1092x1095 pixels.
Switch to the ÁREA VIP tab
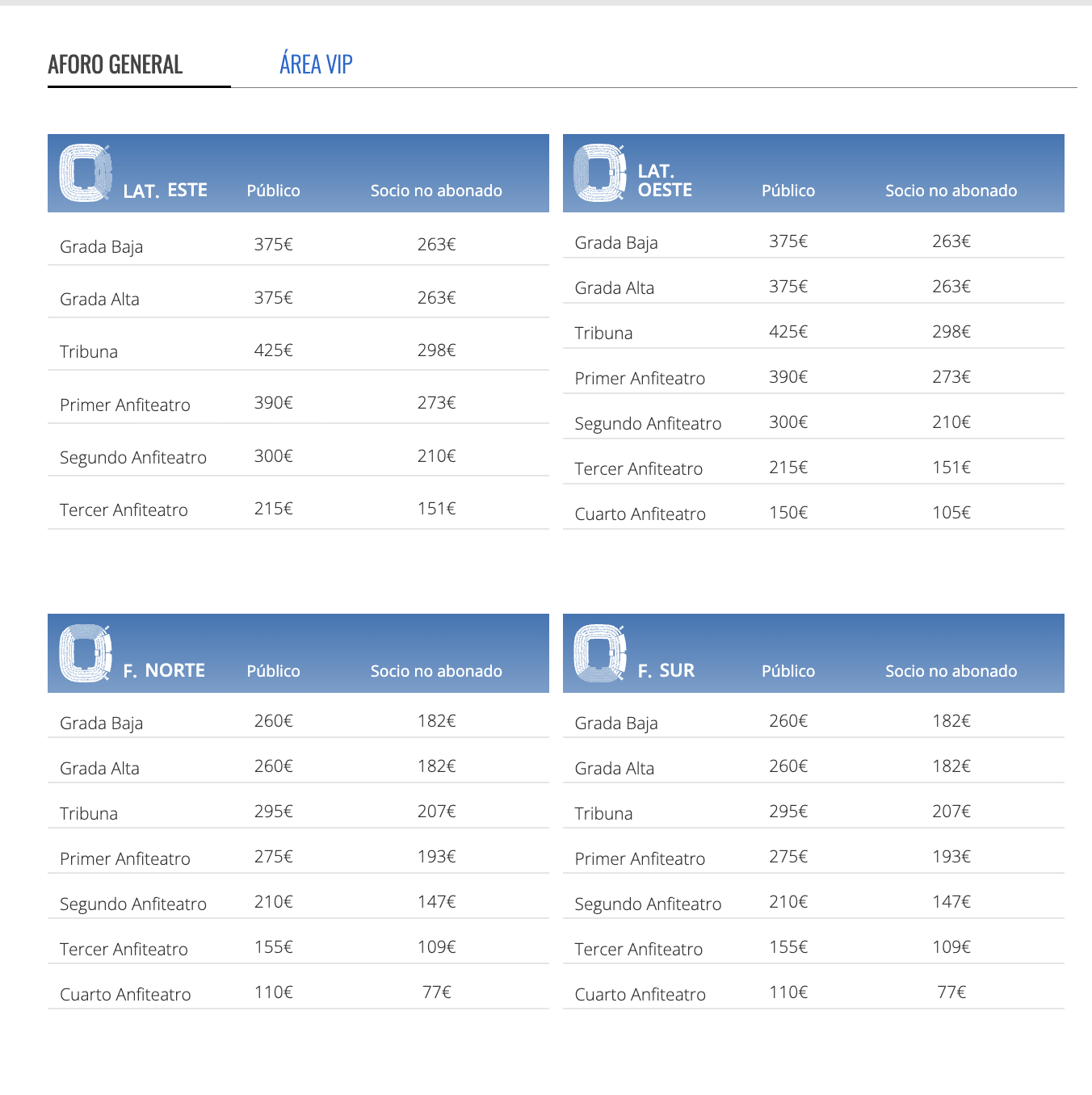[316, 65]
